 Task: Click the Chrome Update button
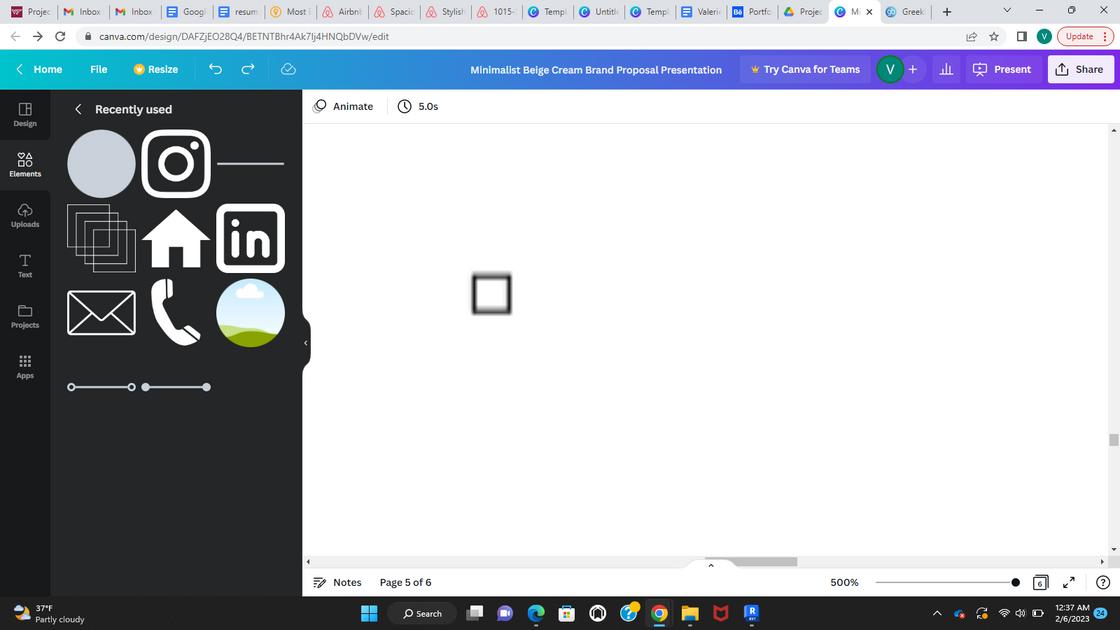[x=1085, y=36]
